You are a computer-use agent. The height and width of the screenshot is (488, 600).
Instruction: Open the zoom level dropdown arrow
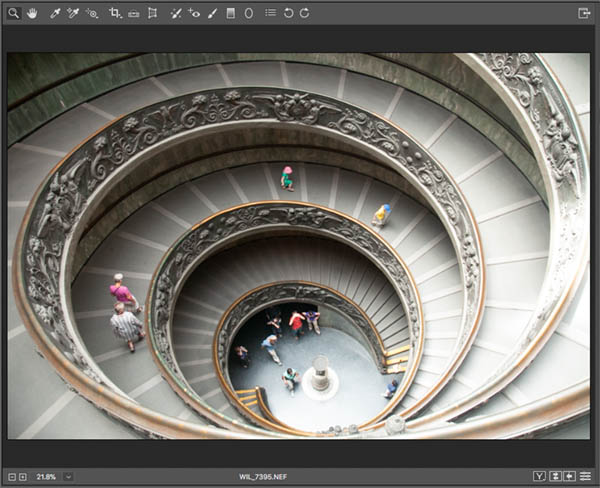68,477
